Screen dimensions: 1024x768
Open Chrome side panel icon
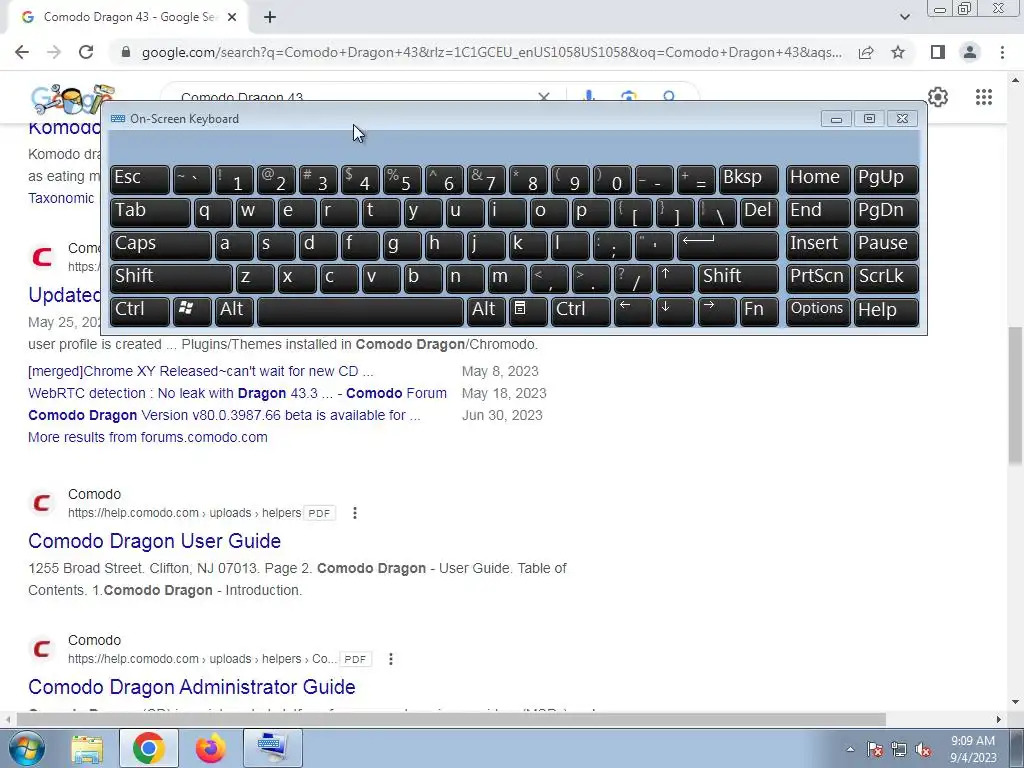pos(938,52)
